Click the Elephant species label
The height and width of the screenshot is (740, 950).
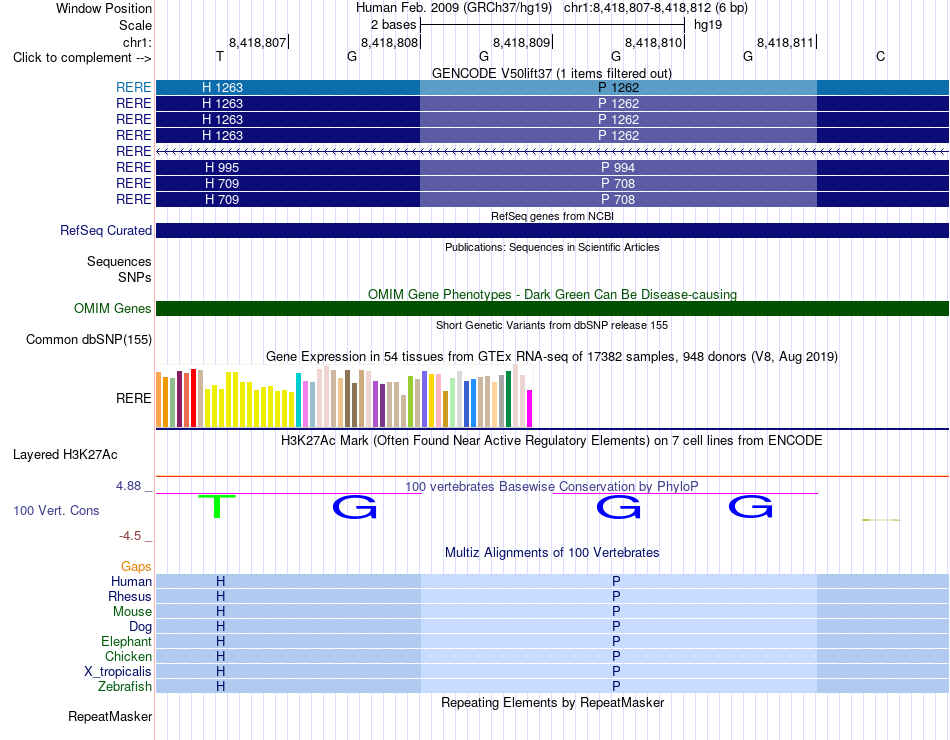point(126,641)
